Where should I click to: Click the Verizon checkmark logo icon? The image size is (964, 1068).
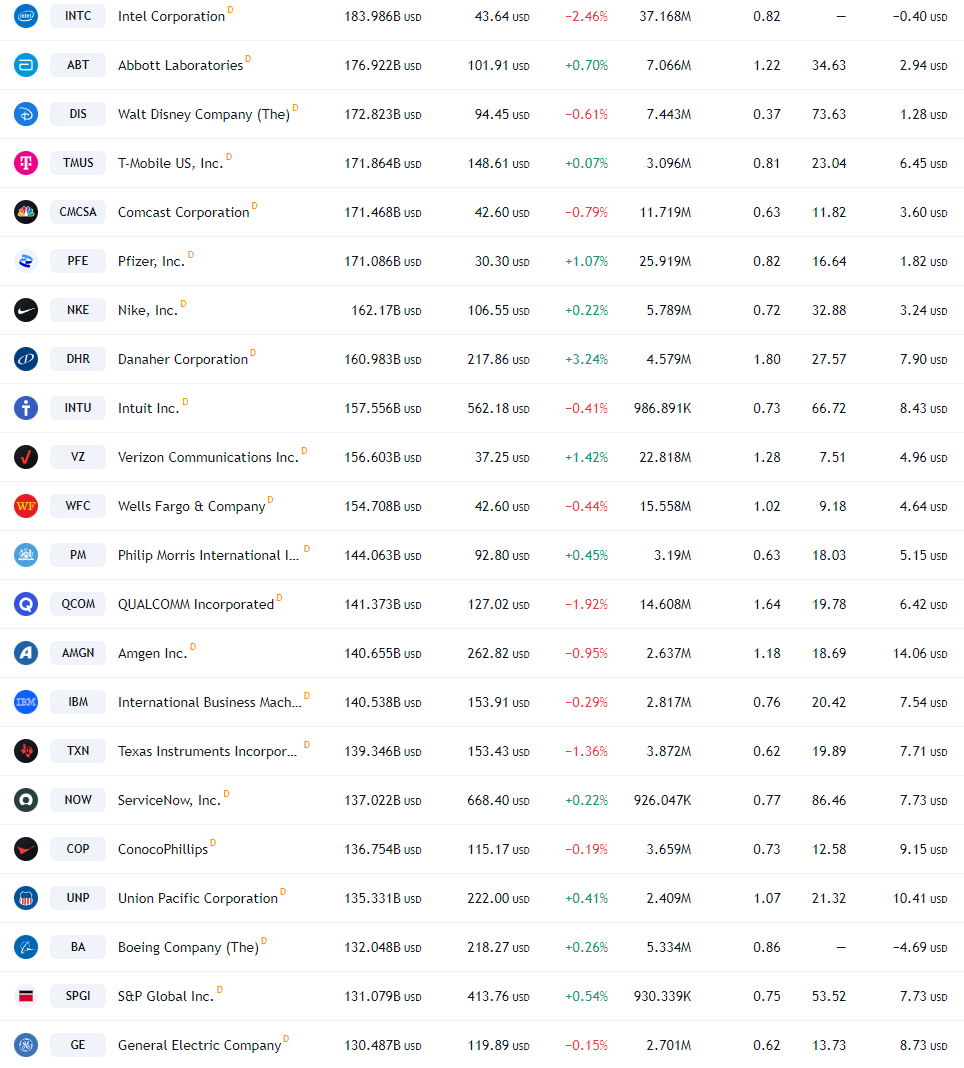point(26,457)
